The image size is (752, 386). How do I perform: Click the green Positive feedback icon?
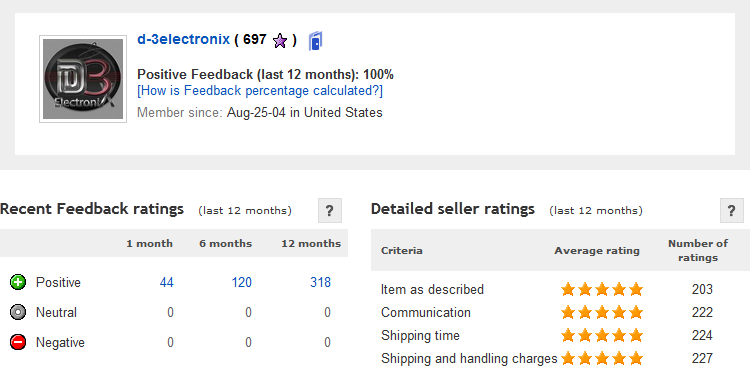(x=18, y=282)
